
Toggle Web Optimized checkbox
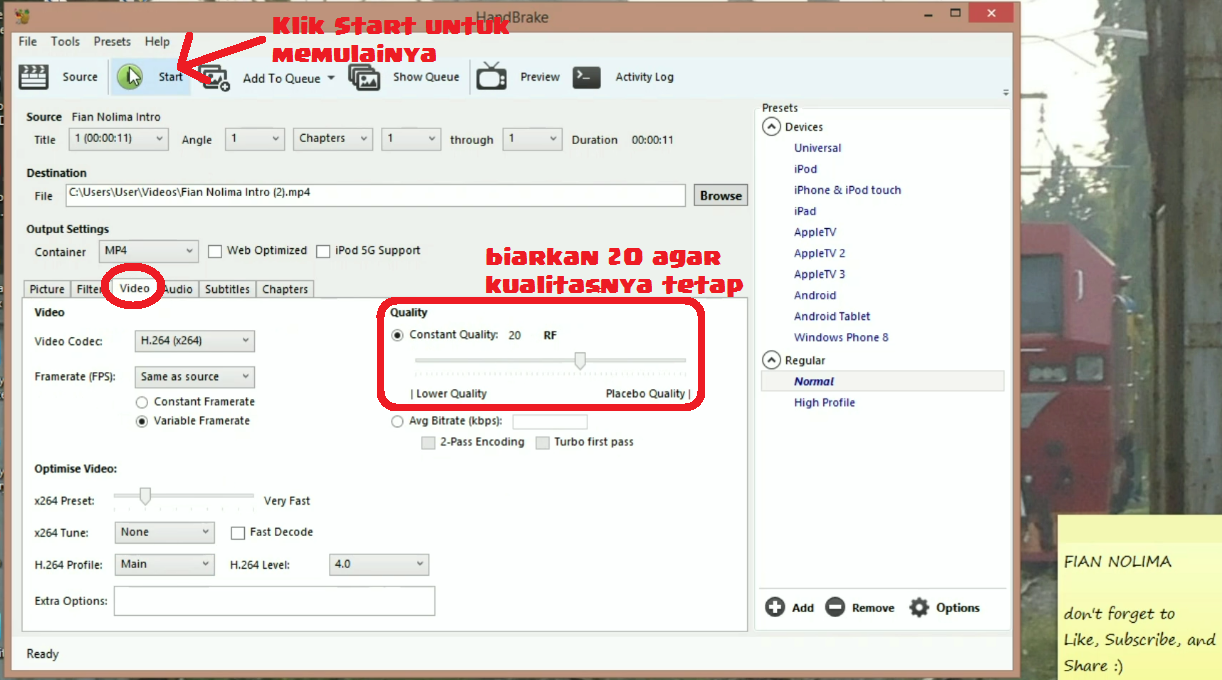click(215, 251)
